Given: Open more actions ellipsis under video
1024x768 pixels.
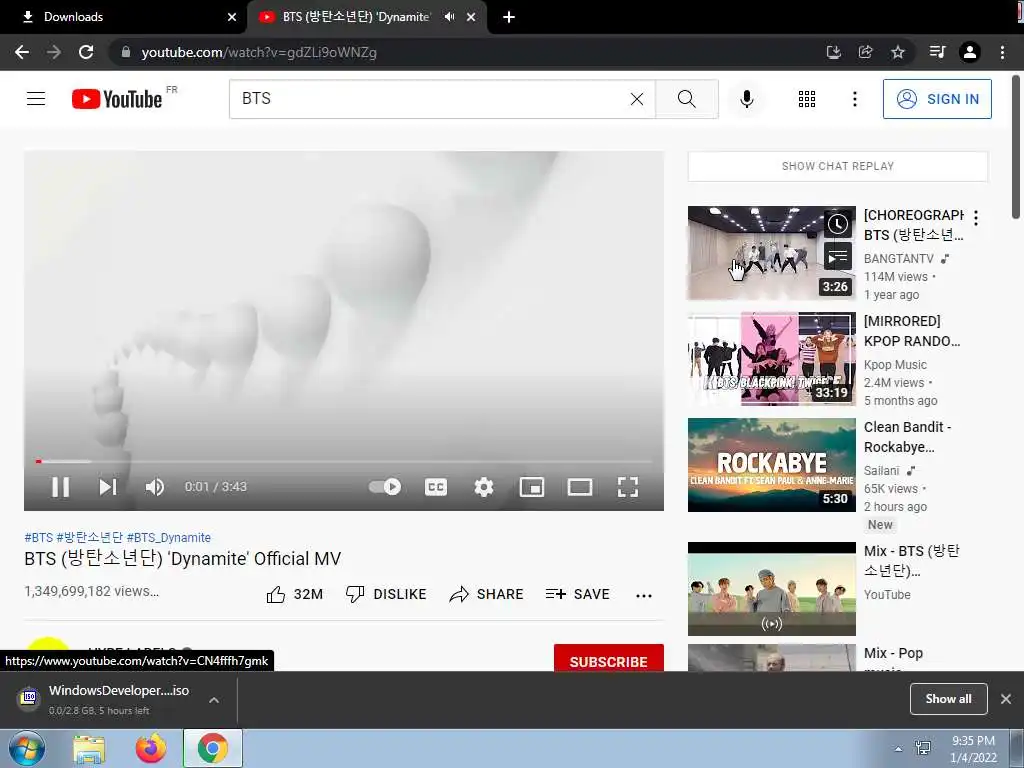Looking at the screenshot, I should click(644, 595).
